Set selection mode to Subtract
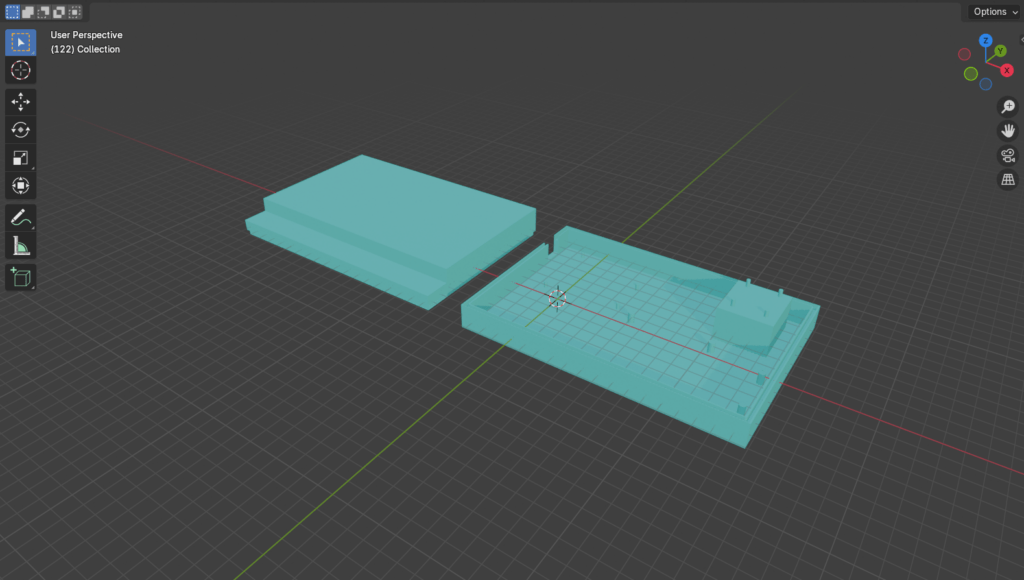Image resolution: width=1024 pixels, height=580 pixels. 44,12
